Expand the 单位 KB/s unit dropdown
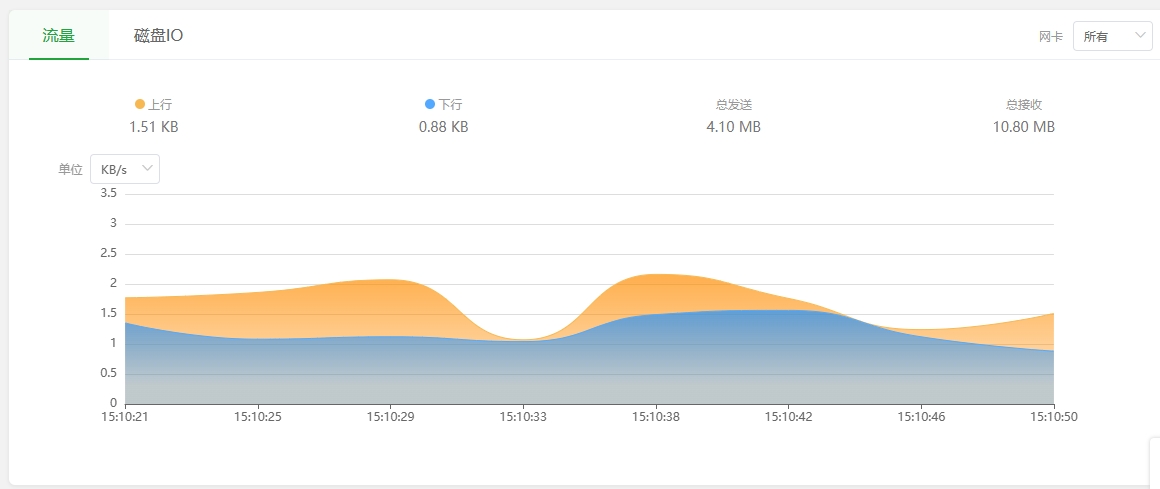Viewport: 1160px width, 489px height. click(x=125, y=169)
